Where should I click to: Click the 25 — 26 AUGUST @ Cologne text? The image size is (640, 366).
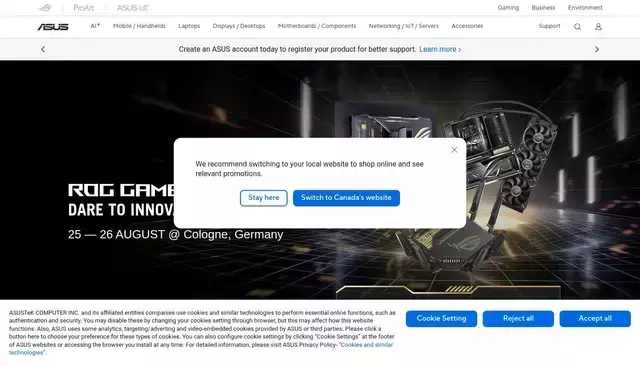point(176,234)
